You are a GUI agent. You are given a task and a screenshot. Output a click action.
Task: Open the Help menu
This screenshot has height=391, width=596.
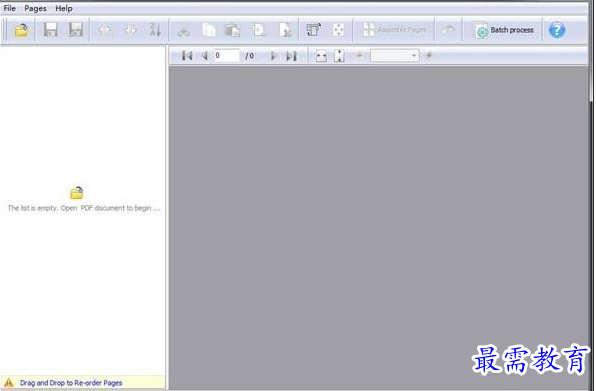pyautogui.click(x=64, y=8)
